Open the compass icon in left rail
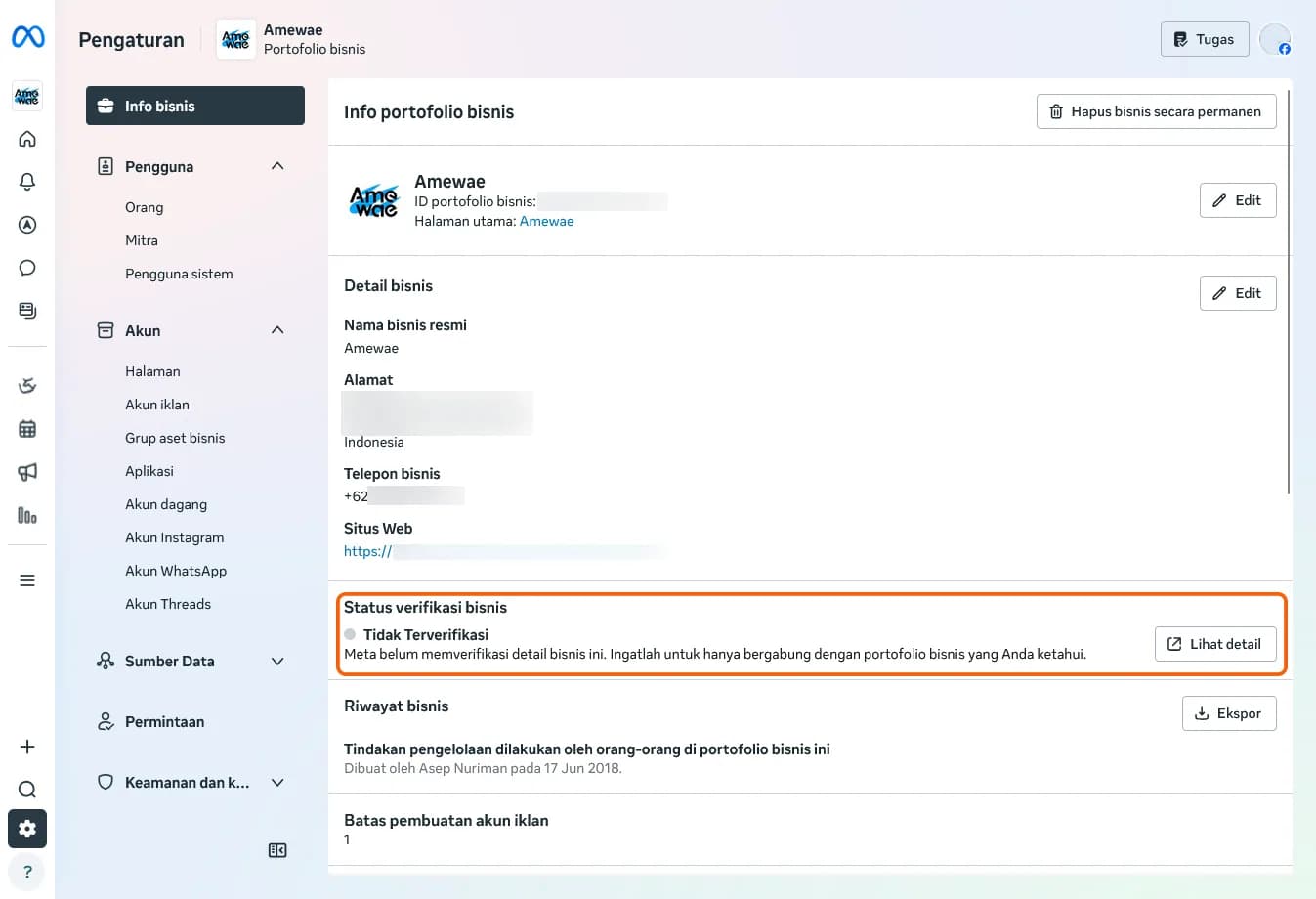1316x899 pixels. tap(27, 225)
